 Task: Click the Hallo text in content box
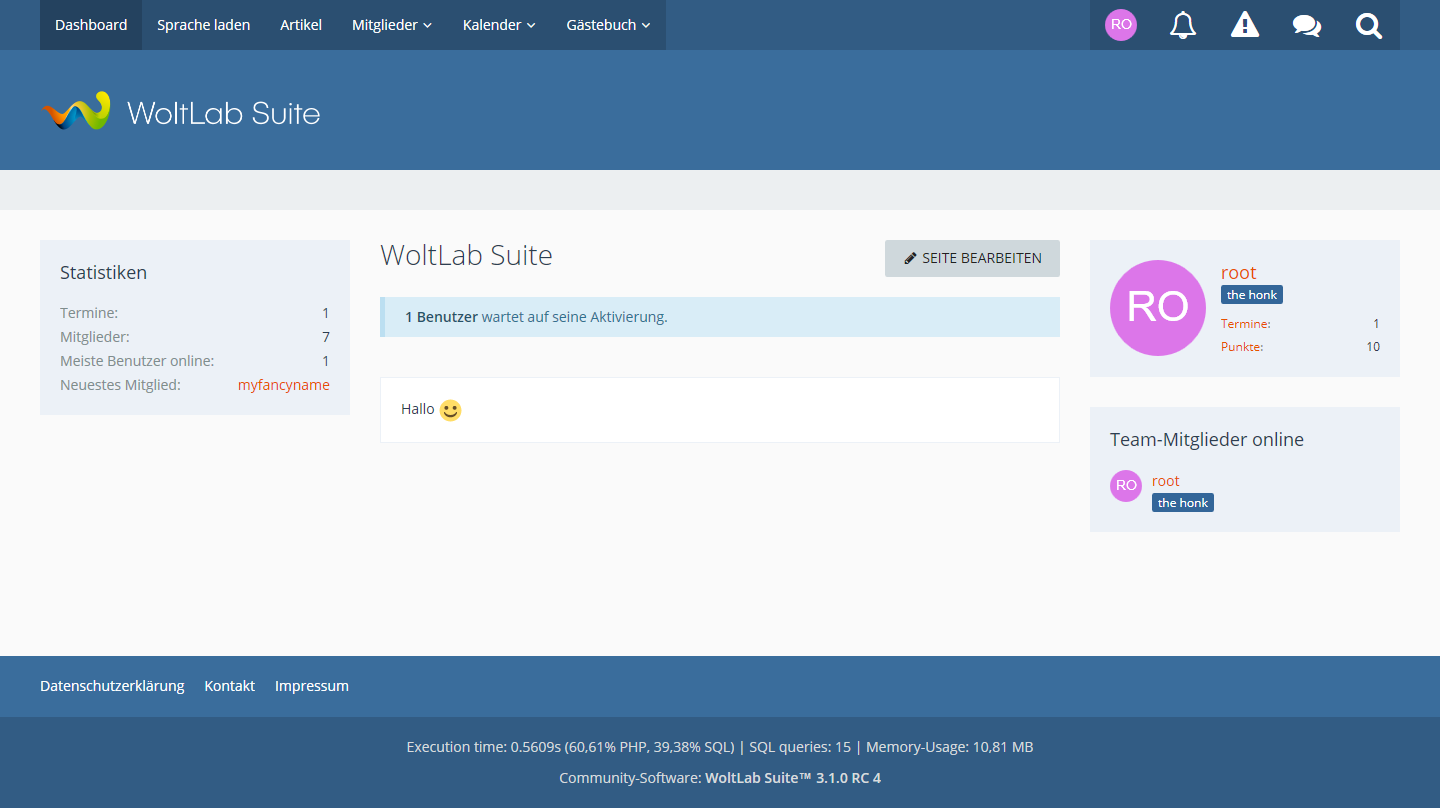pos(418,409)
